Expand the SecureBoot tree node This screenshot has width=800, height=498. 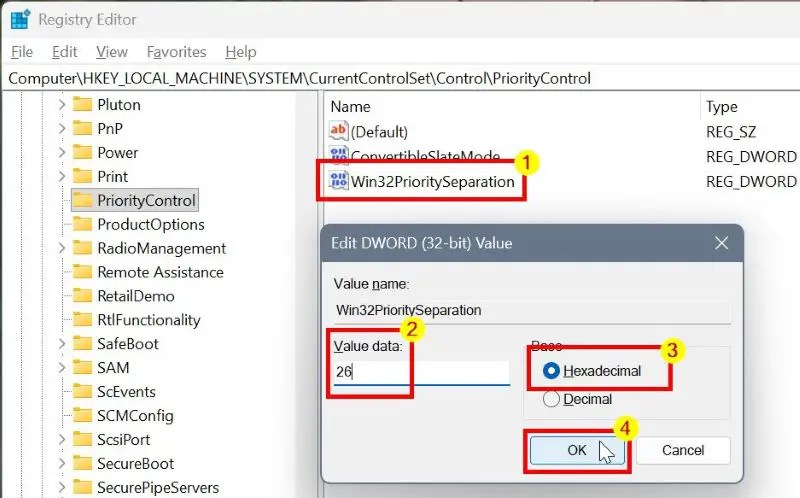point(62,463)
